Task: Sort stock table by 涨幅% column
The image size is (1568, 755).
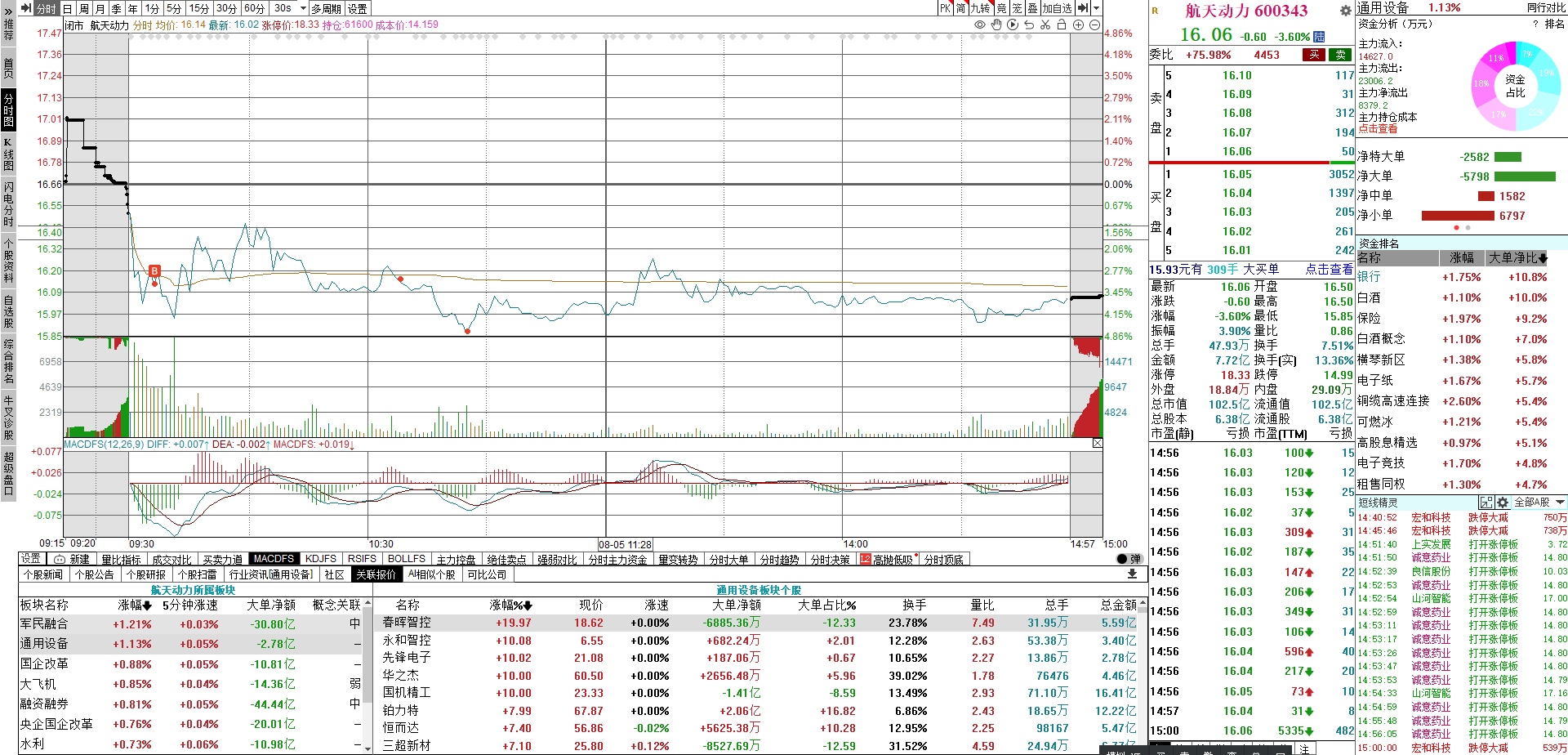Action: tap(511, 605)
